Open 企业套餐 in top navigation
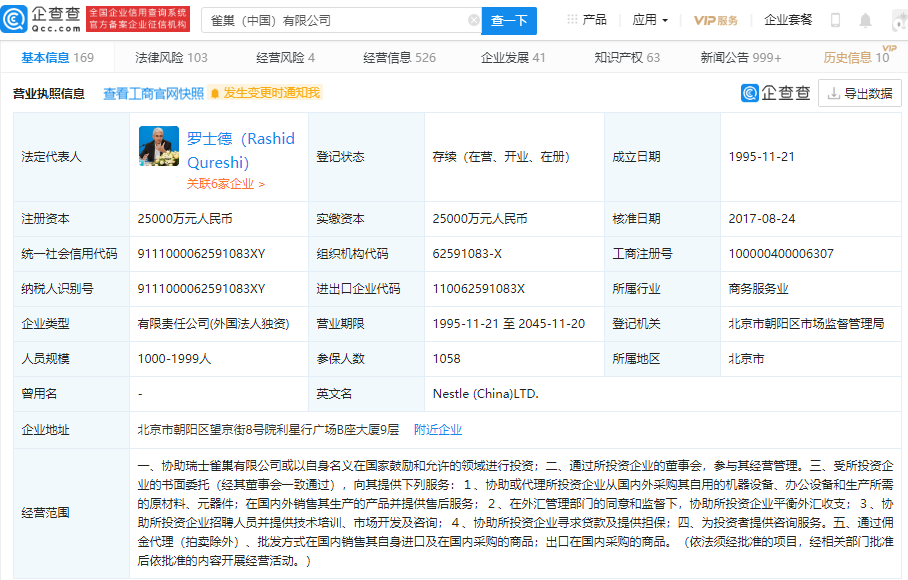This screenshot has height=580, width=908. tap(788, 20)
